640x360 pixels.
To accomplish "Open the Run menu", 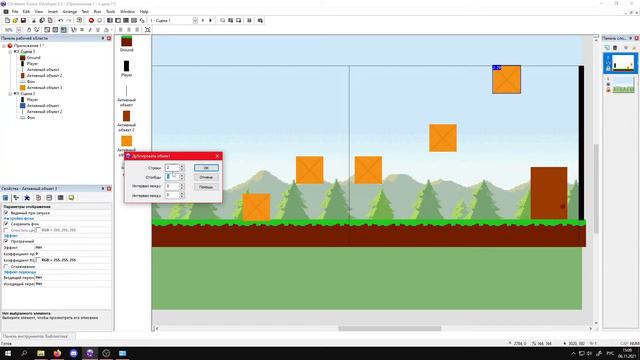I will pyautogui.click(x=98, y=12).
